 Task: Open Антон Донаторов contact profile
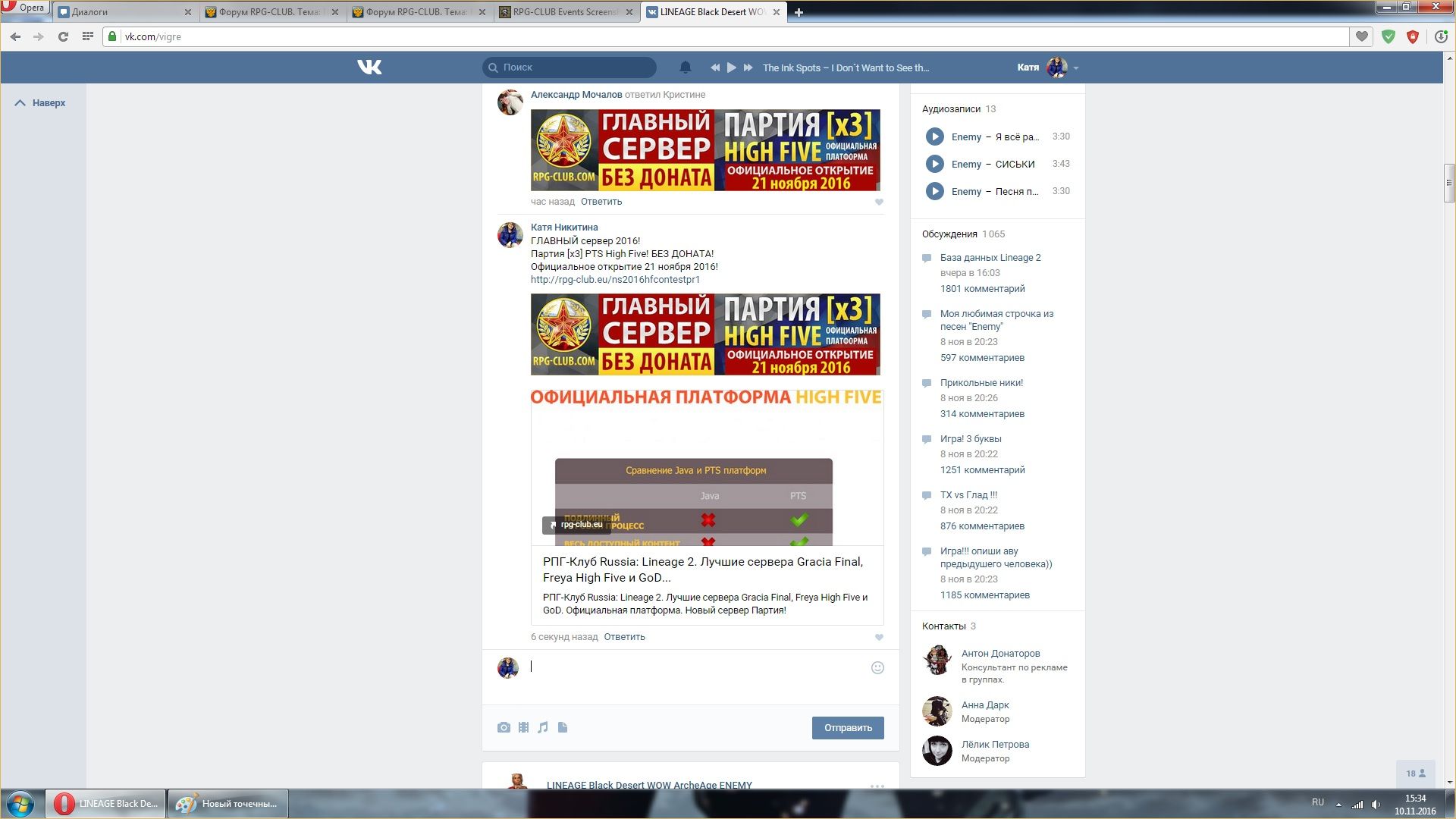(1000, 654)
